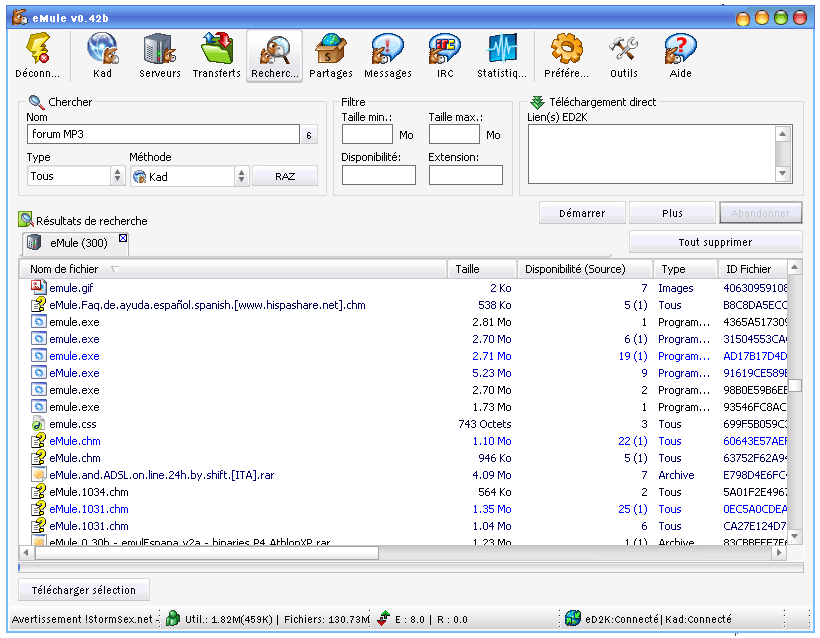Click the horizontal scrollbar right arrow

(779, 552)
